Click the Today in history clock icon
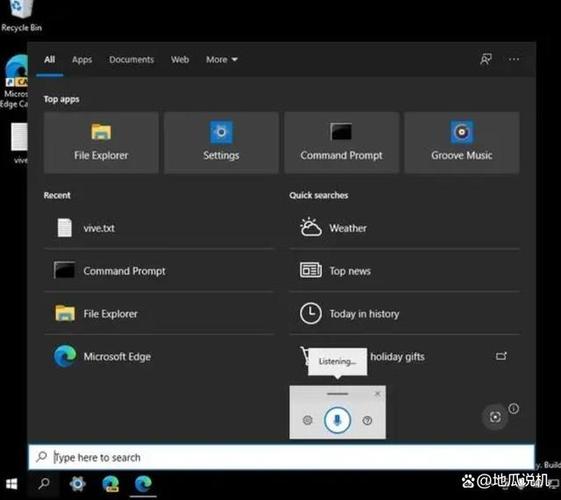This screenshot has height=500, width=561. (x=311, y=313)
